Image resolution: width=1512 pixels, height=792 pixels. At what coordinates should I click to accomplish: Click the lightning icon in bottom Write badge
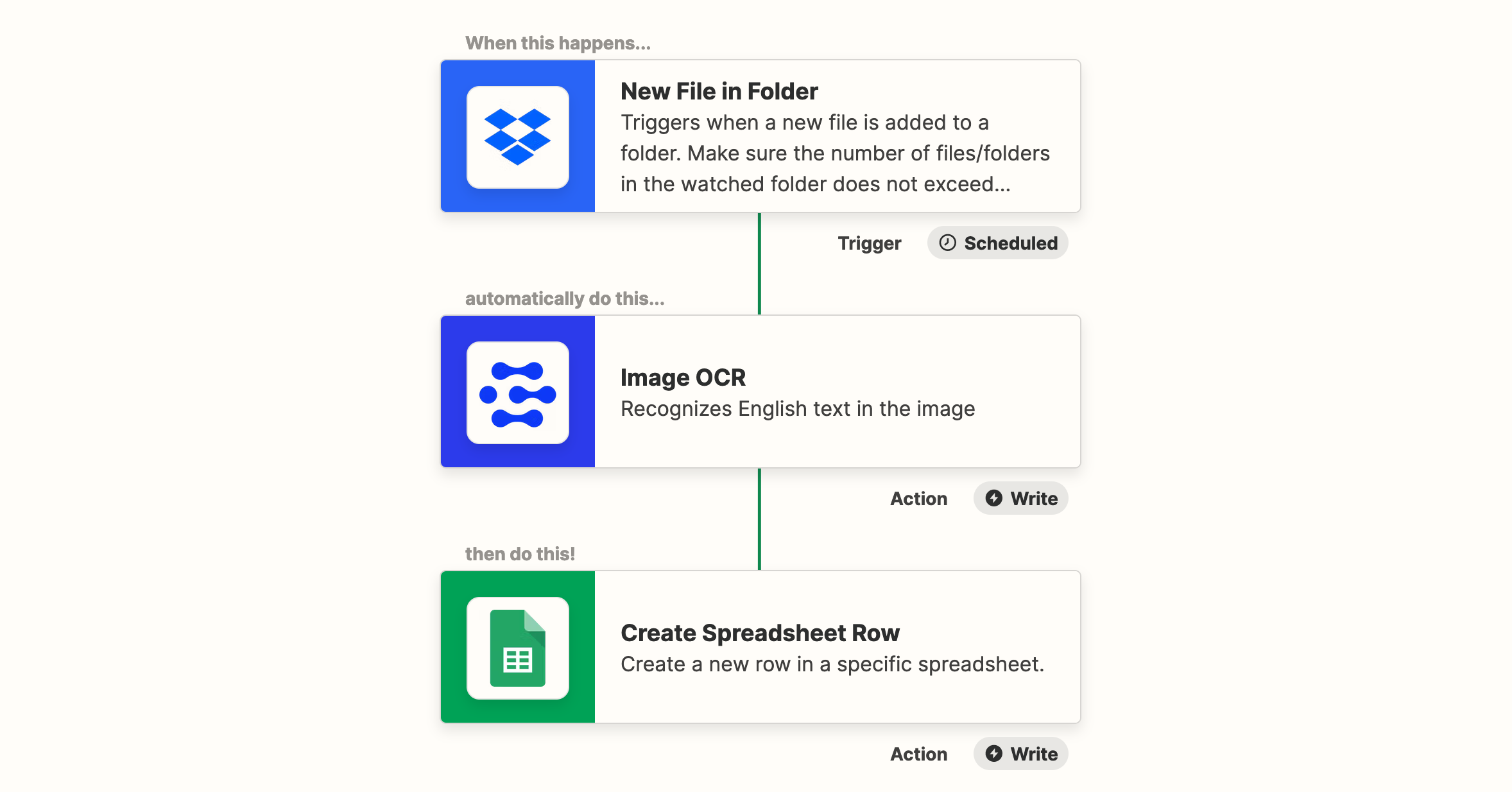tap(993, 753)
